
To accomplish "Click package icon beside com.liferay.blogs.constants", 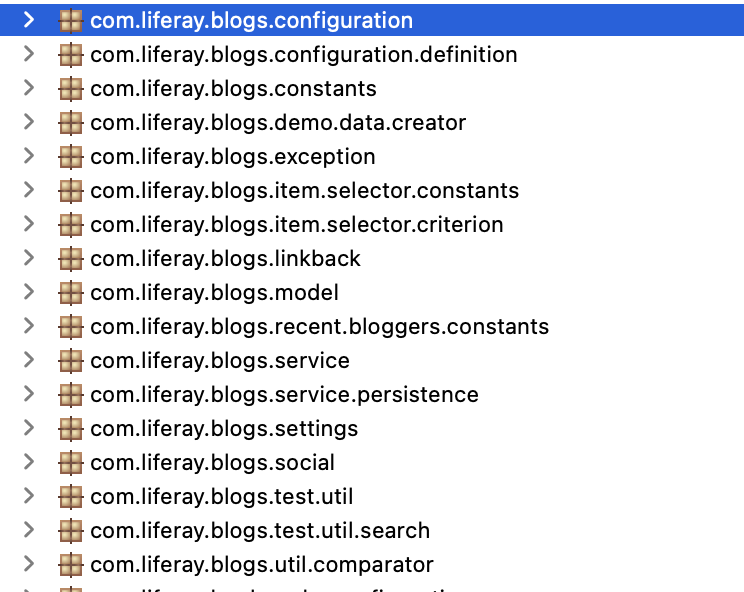I will click(71, 89).
